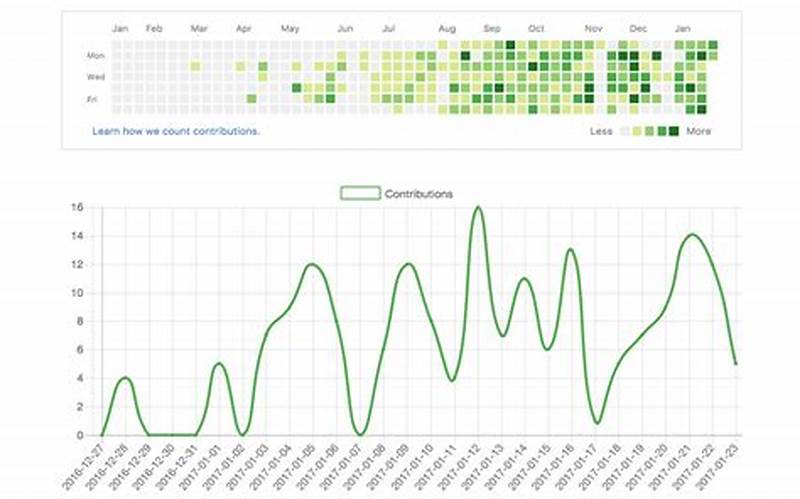Select the darkest green legend swatch

pos(674,131)
